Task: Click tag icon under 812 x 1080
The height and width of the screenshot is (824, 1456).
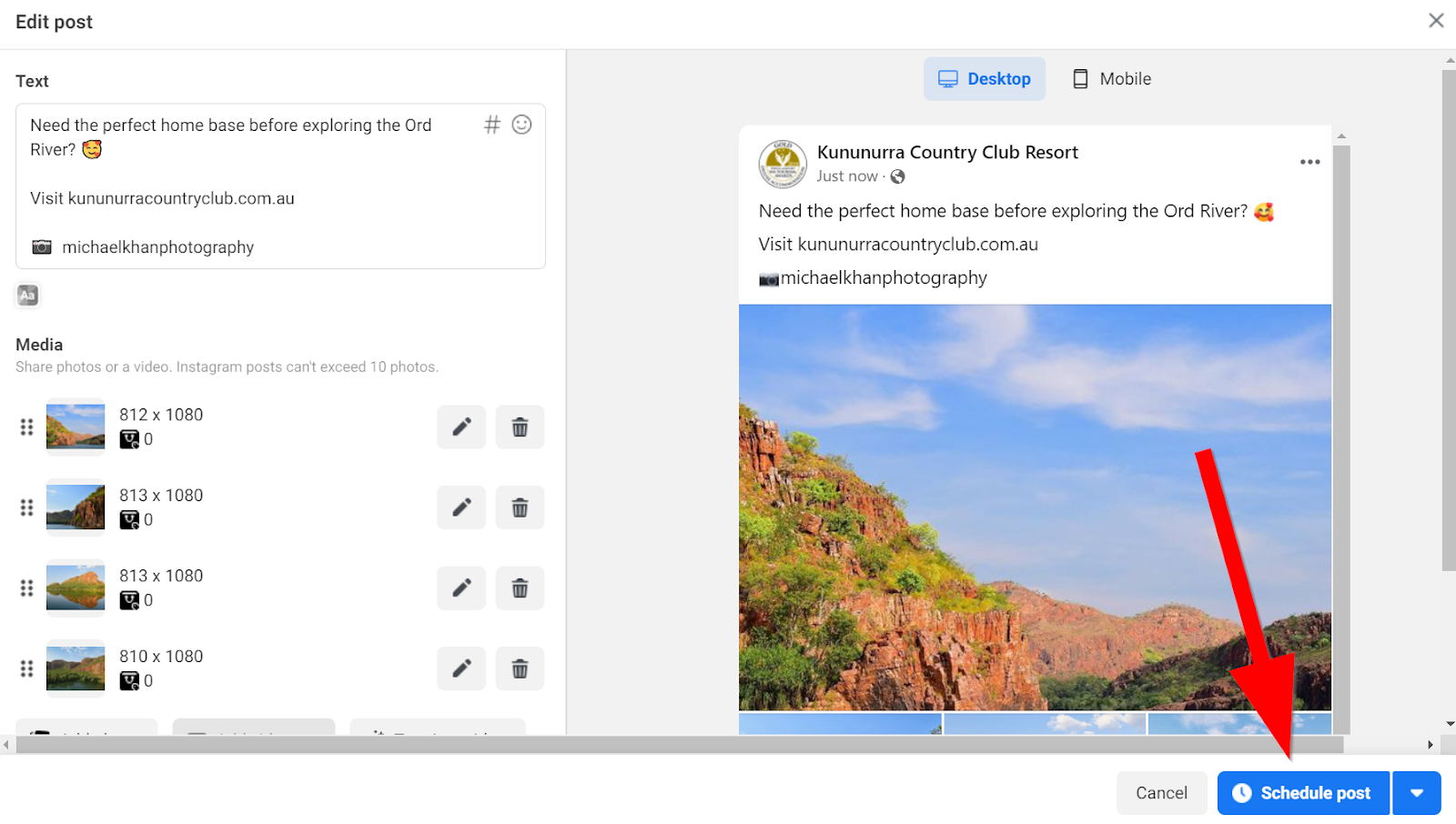Action: point(129,439)
